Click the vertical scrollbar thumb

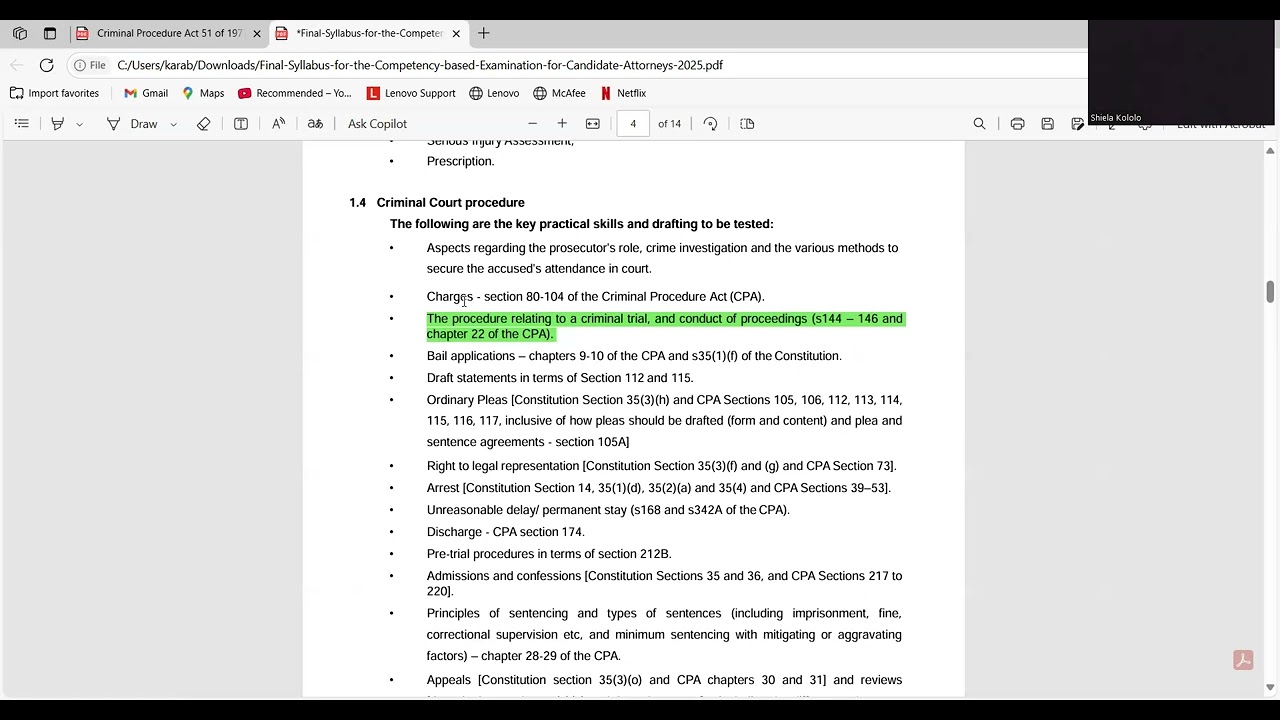1270,291
